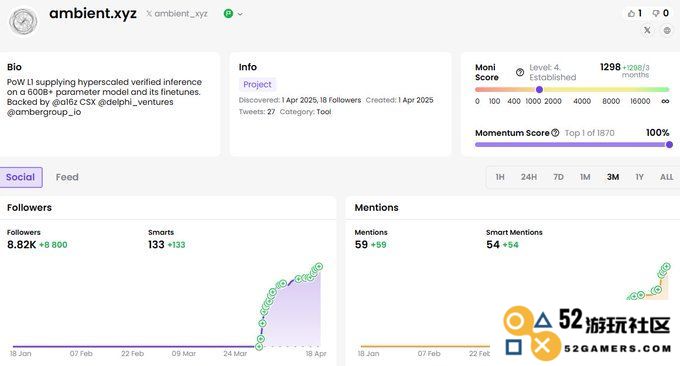Image resolution: width=680 pixels, height=366 pixels.
Task: Select the 7D time range
Action: pyautogui.click(x=559, y=177)
